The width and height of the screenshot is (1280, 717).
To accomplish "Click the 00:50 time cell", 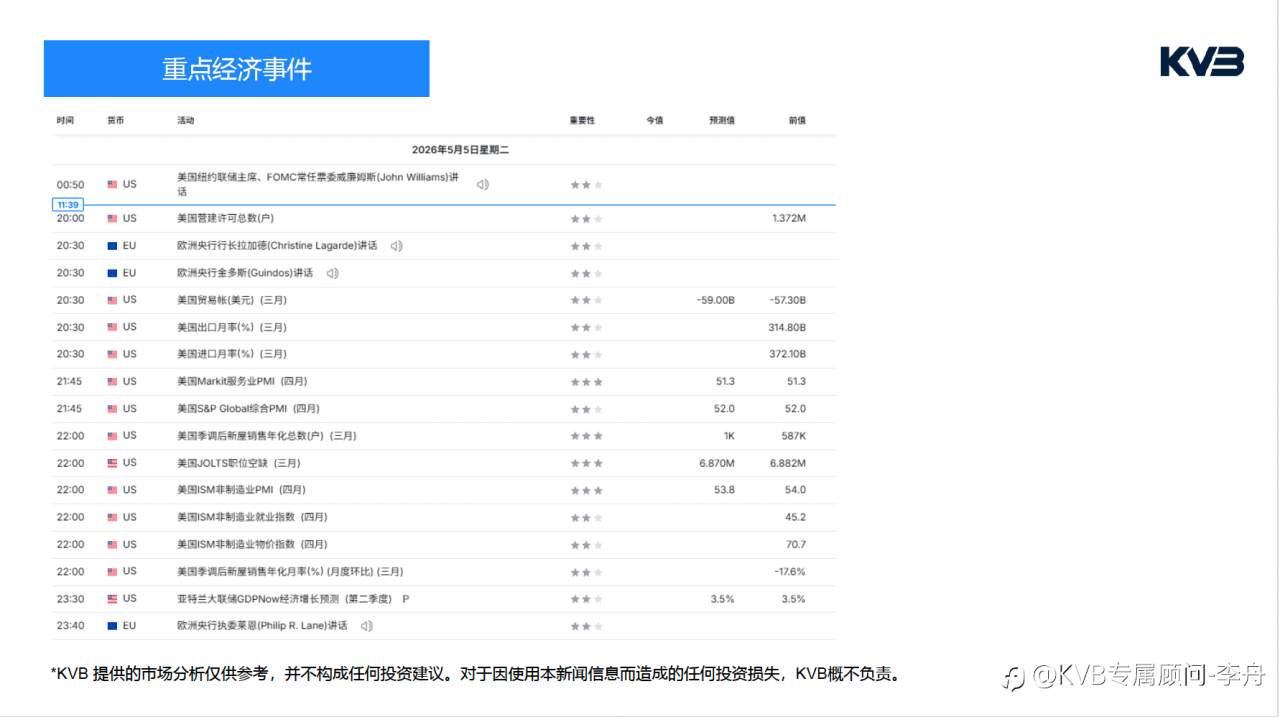I will pyautogui.click(x=70, y=184).
